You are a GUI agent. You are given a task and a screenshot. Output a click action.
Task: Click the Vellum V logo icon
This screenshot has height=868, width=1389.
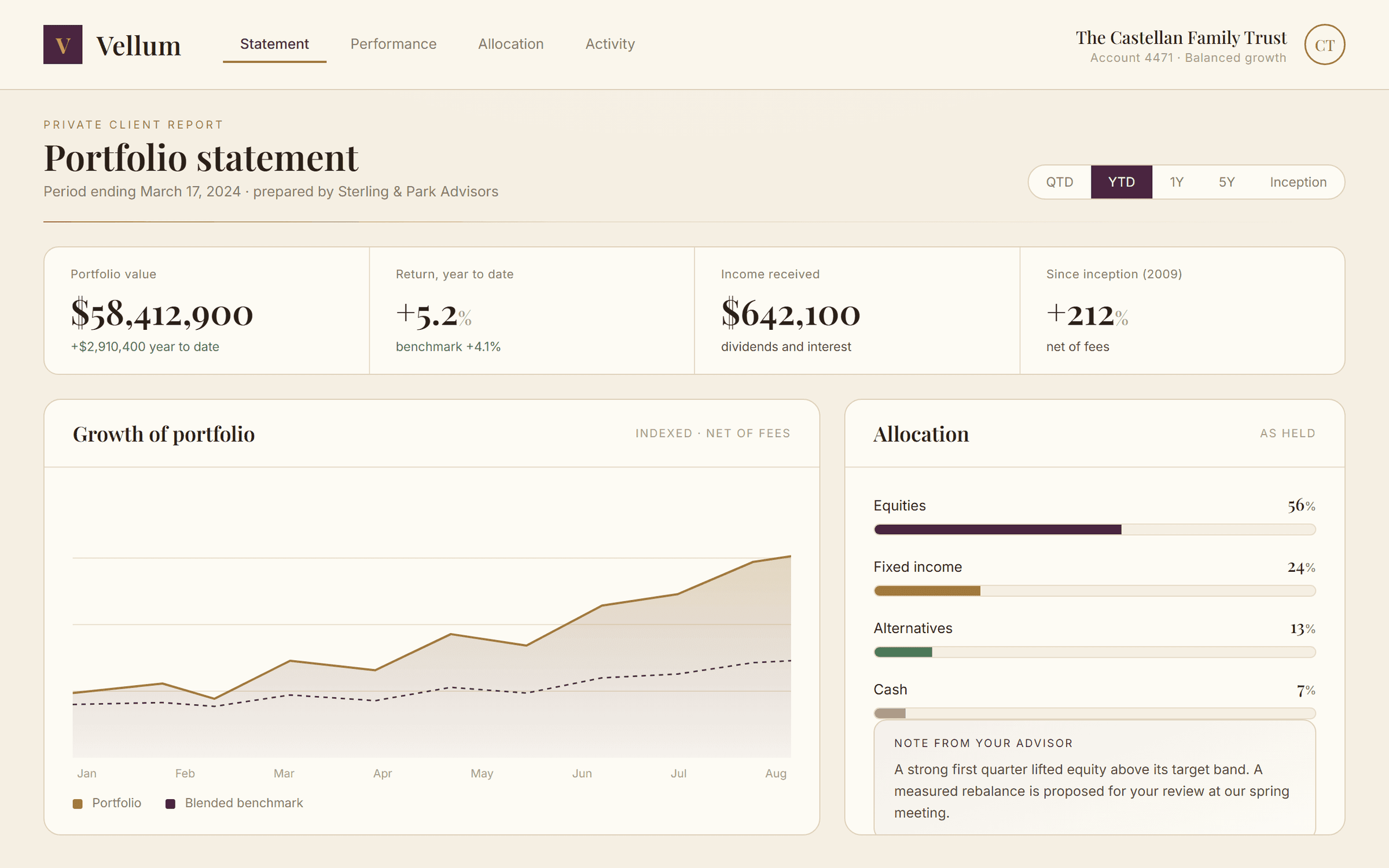click(x=63, y=45)
